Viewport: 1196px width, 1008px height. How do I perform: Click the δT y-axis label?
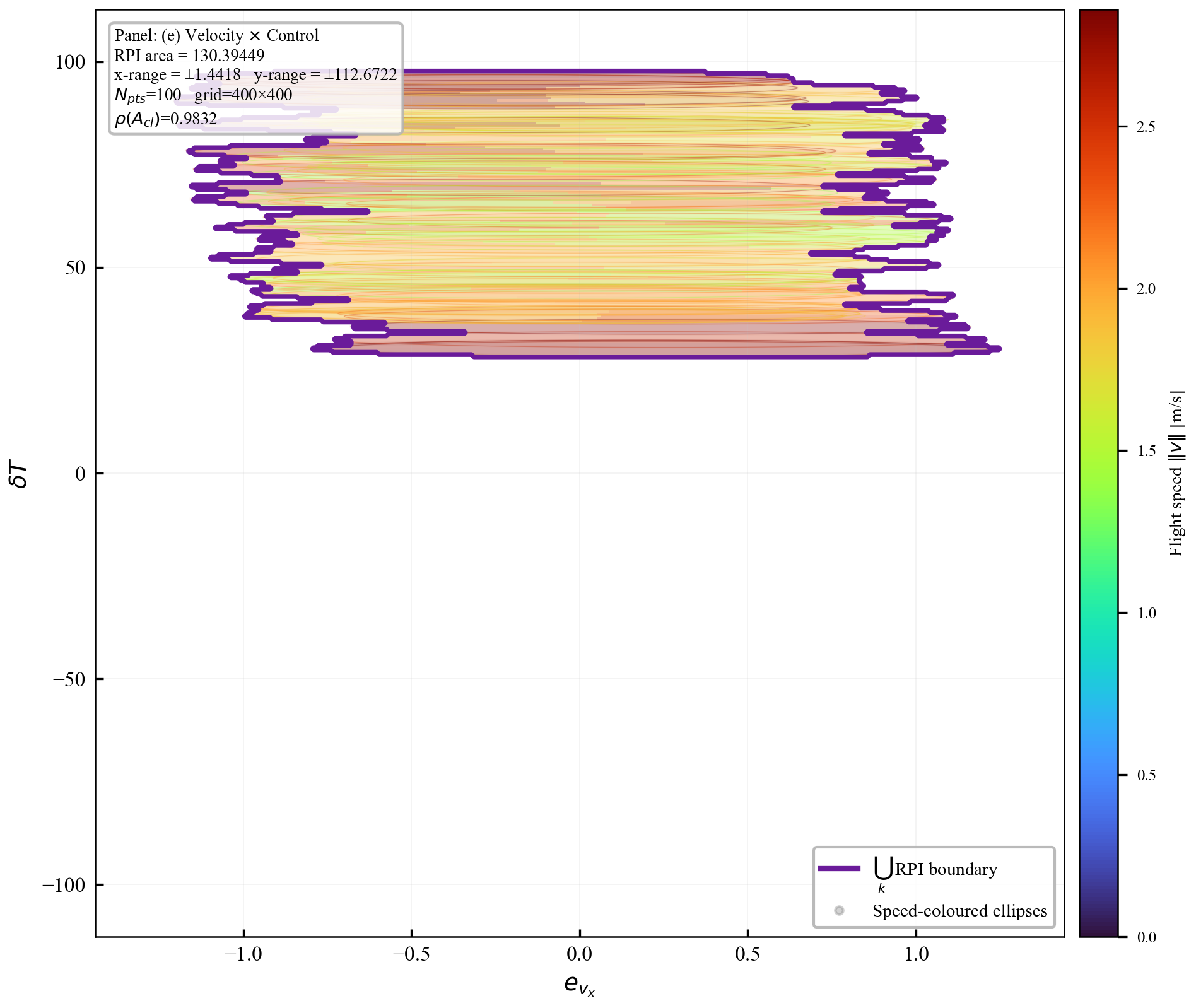pyautogui.click(x=20, y=474)
